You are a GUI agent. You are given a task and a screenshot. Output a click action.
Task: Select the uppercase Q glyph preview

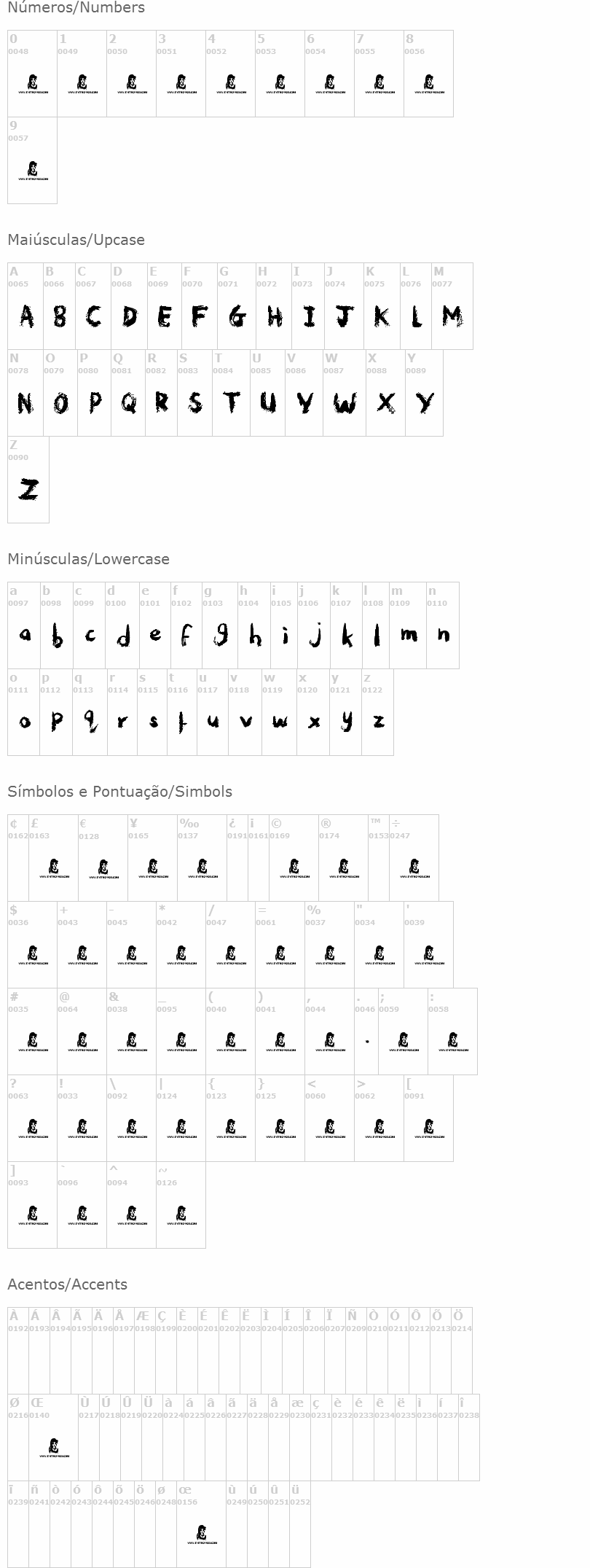(x=129, y=402)
